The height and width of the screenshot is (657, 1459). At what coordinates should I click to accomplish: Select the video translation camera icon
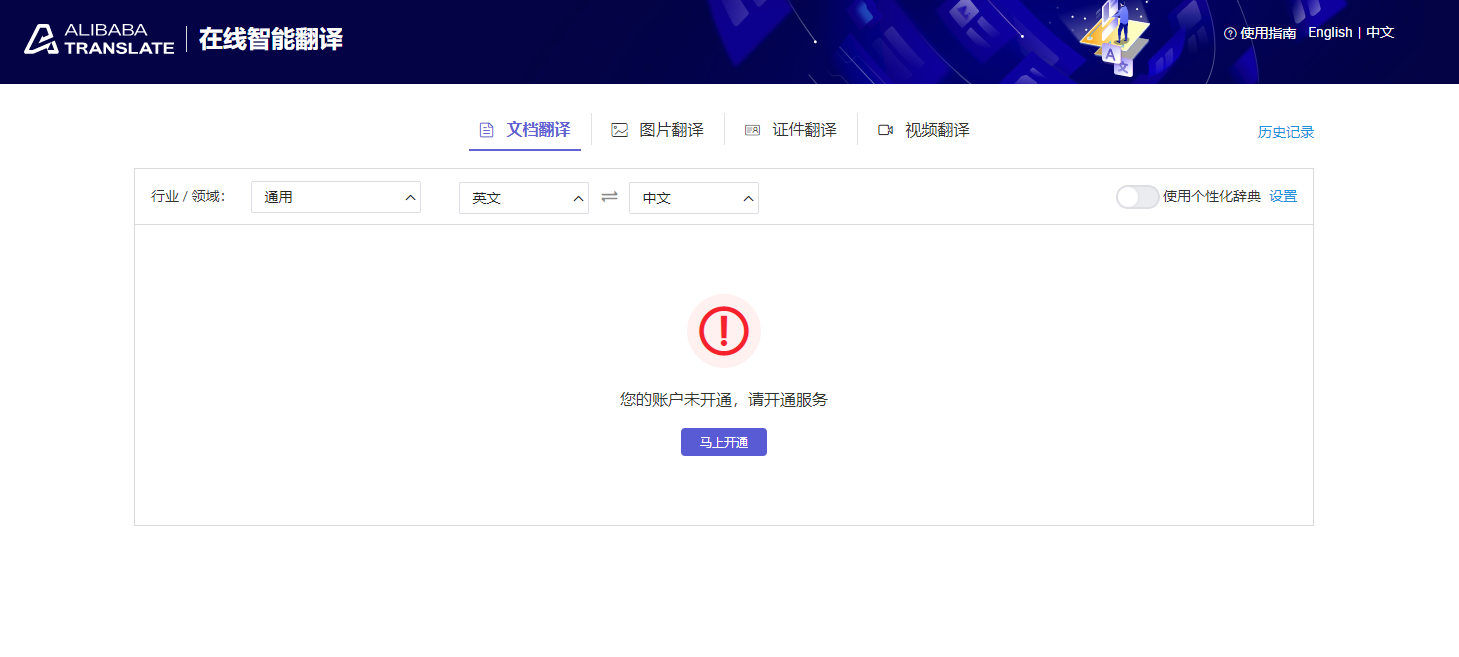click(885, 129)
